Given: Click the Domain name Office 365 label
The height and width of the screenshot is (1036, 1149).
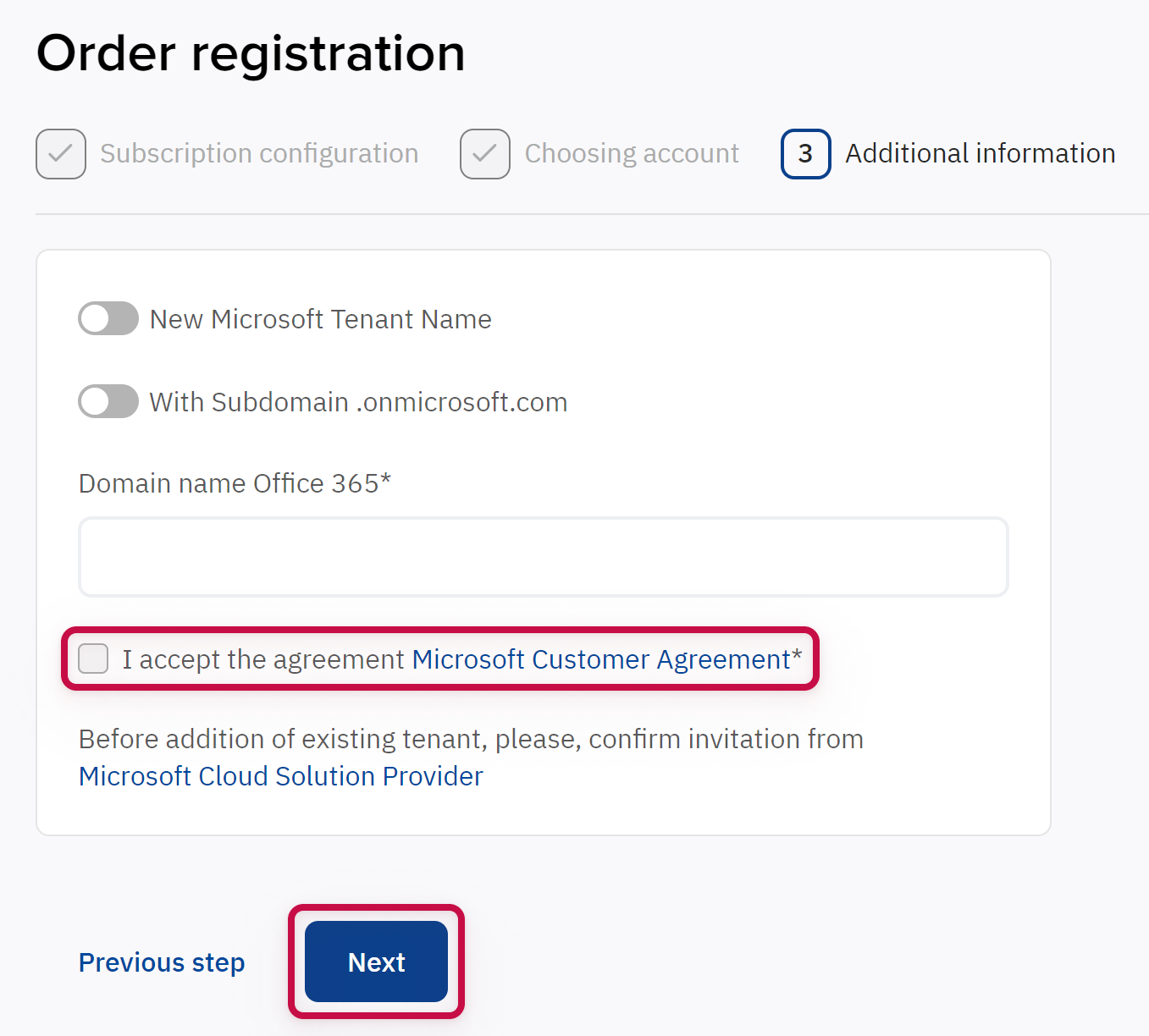Looking at the screenshot, I should [x=235, y=483].
